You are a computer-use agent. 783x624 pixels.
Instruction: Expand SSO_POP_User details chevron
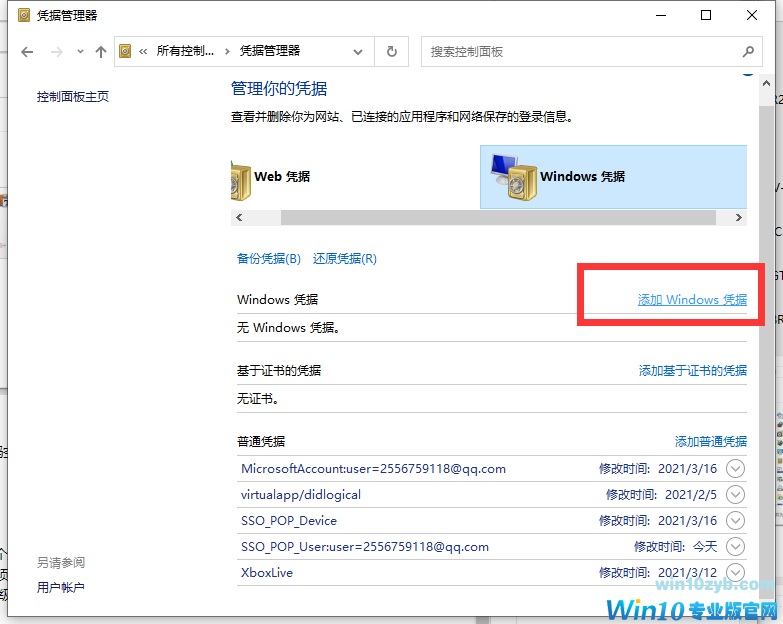(x=736, y=547)
